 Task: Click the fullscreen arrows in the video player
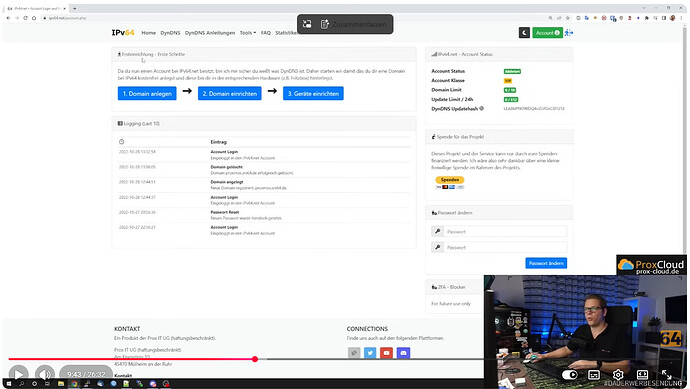point(667,374)
